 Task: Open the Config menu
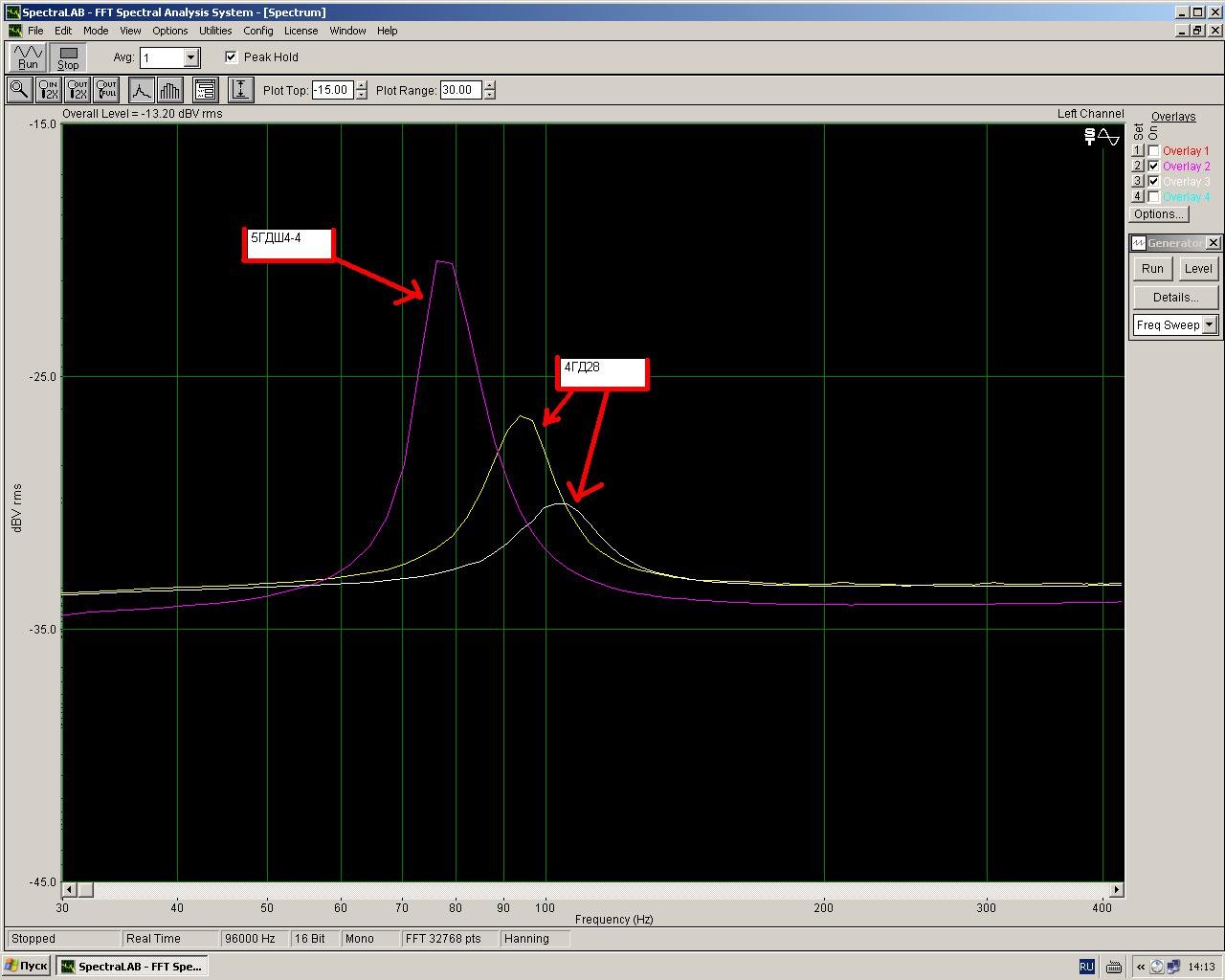[x=257, y=31]
